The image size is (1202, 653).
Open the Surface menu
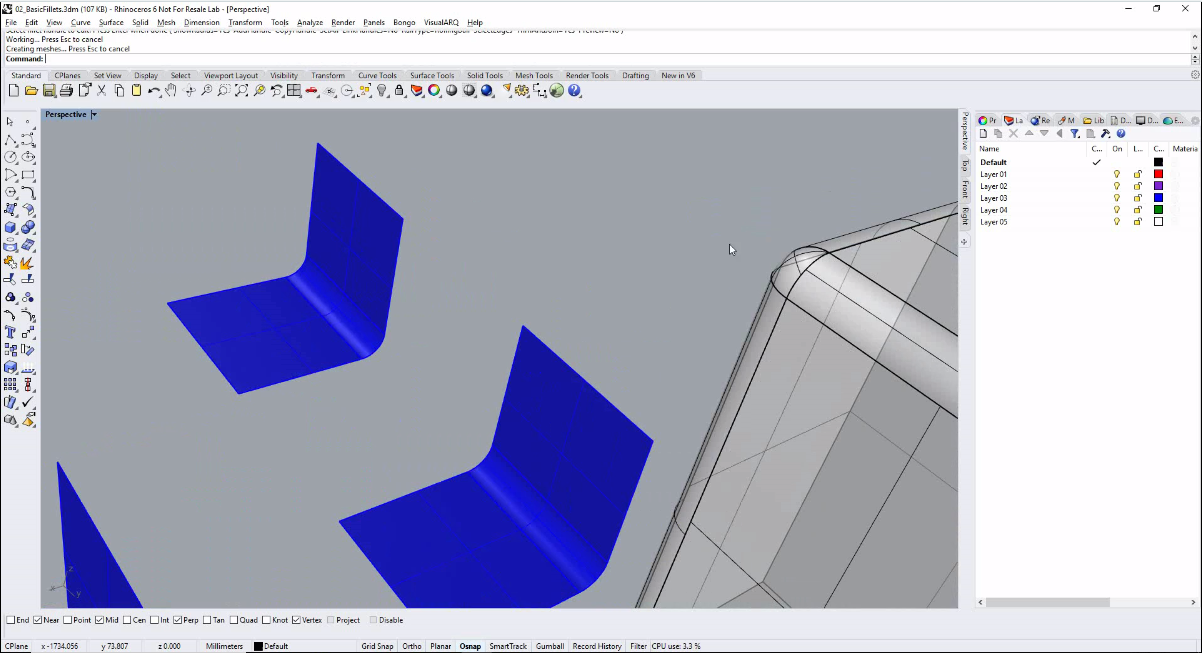tap(111, 22)
